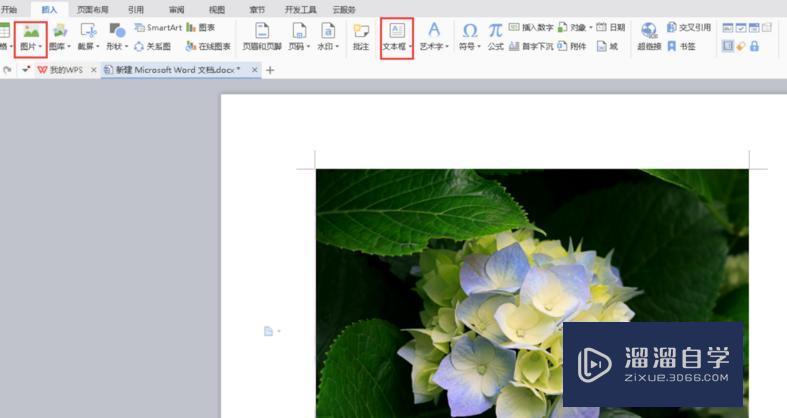
Task: Expand the 截屏 (Screenshot) dropdown
Action: tap(98, 47)
